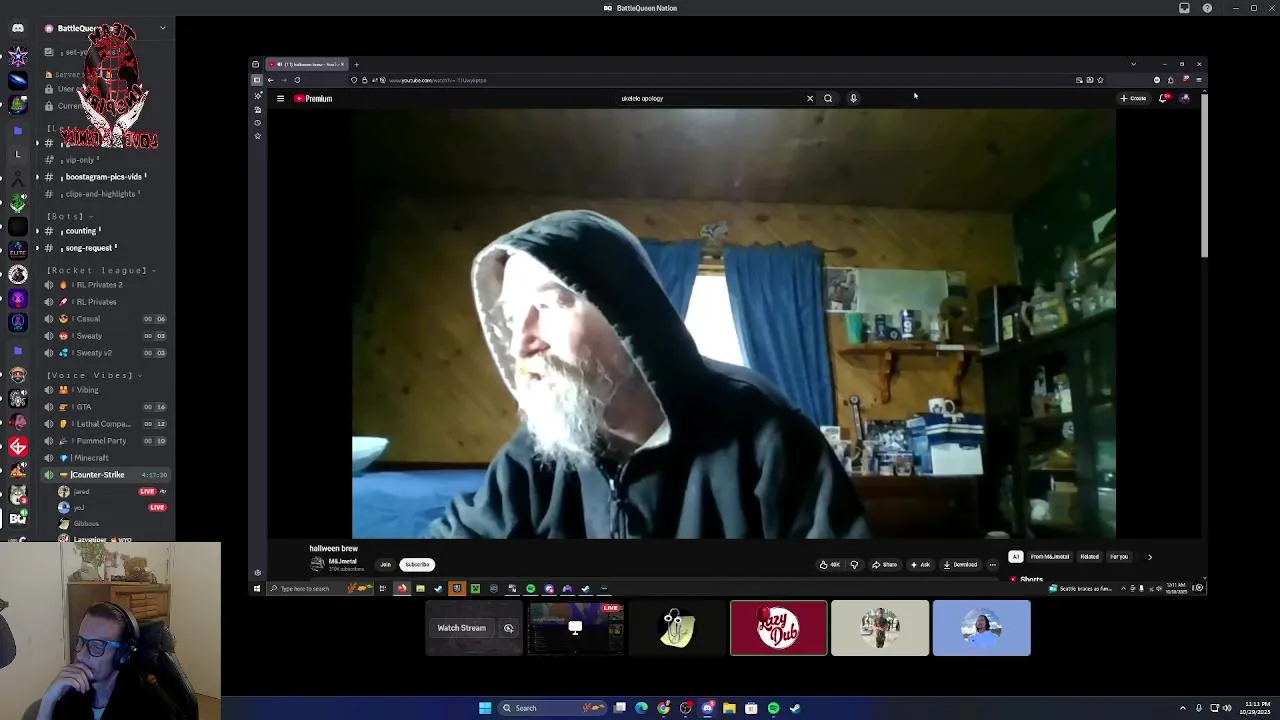The width and height of the screenshot is (1280, 720).
Task: Select the Related filter chip
Action: coord(1089,557)
